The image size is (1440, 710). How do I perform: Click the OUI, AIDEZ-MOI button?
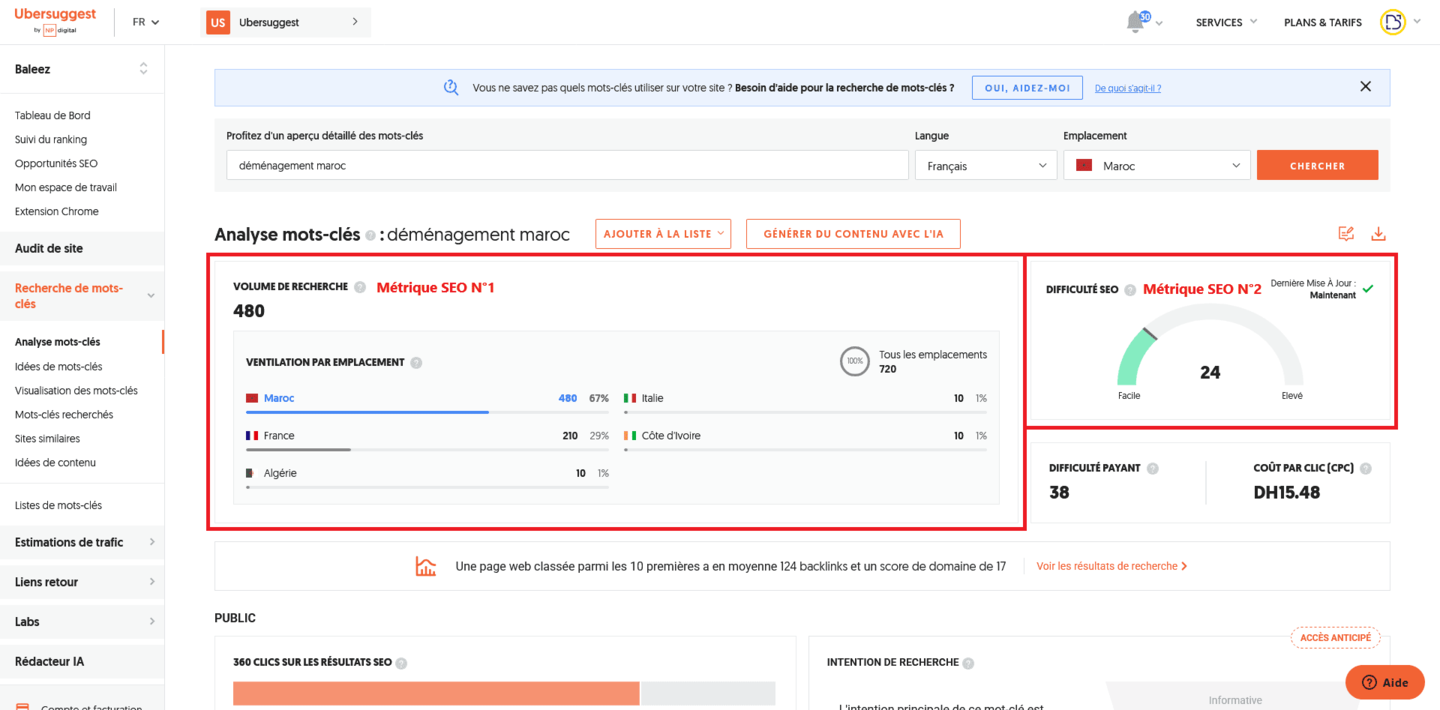1026,87
